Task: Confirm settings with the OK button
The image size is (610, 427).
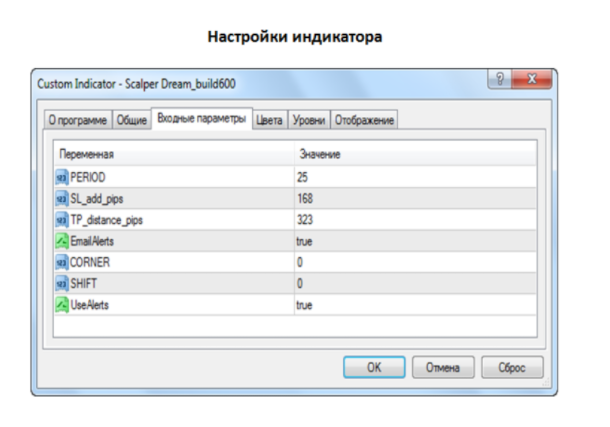Action: point(374,367)
